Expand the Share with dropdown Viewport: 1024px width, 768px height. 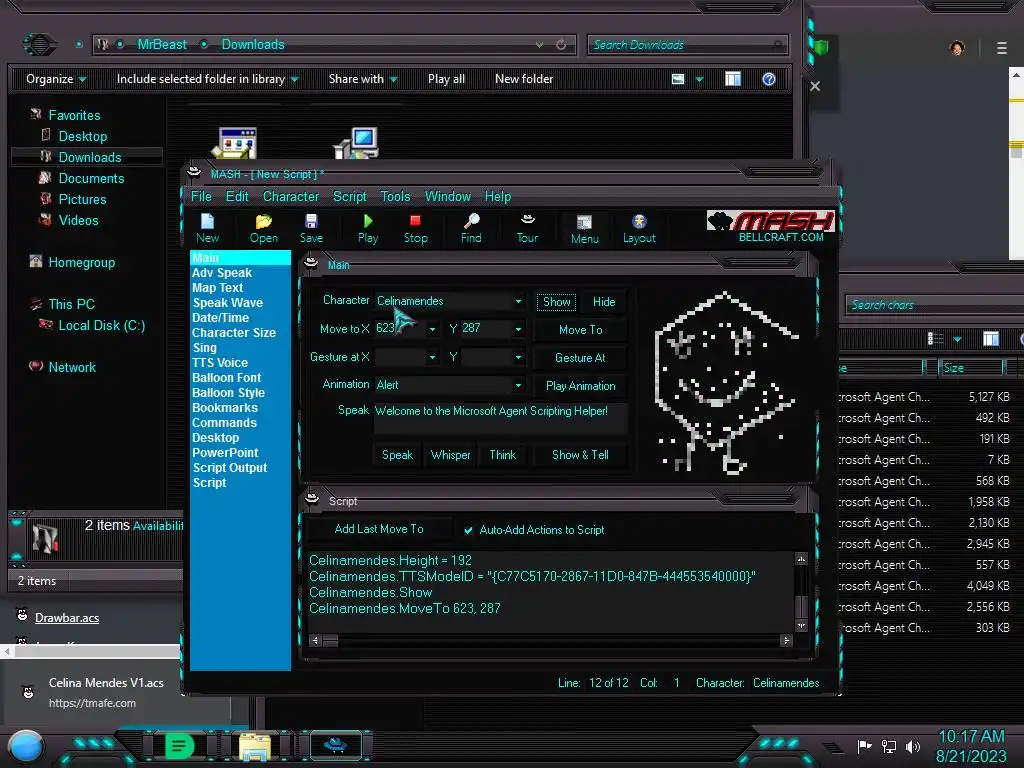click(x=363, y=79)
